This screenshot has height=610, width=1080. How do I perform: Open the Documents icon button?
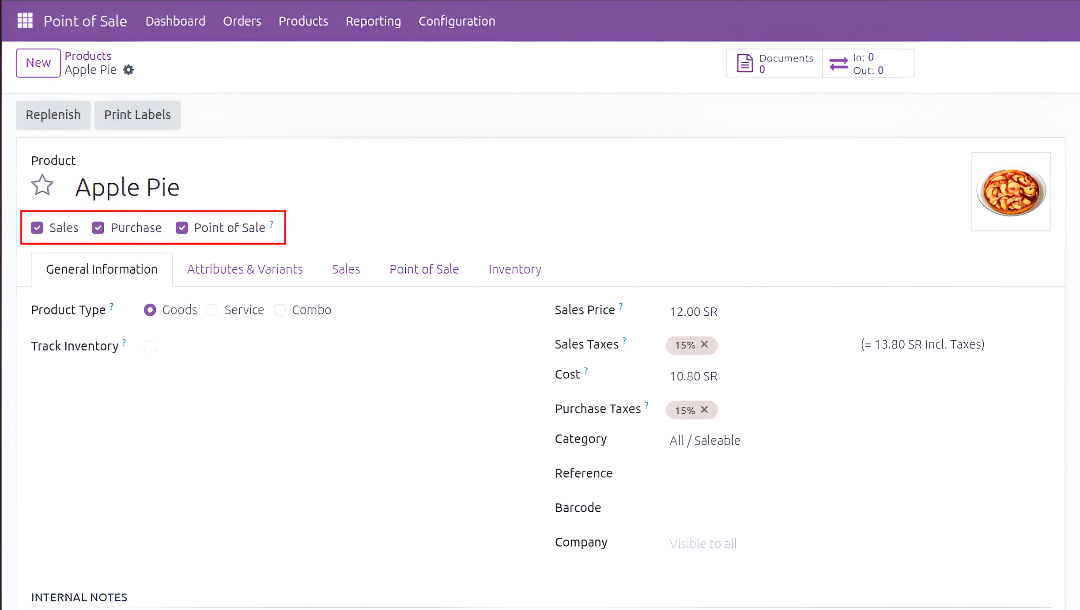tap(744, 64)
